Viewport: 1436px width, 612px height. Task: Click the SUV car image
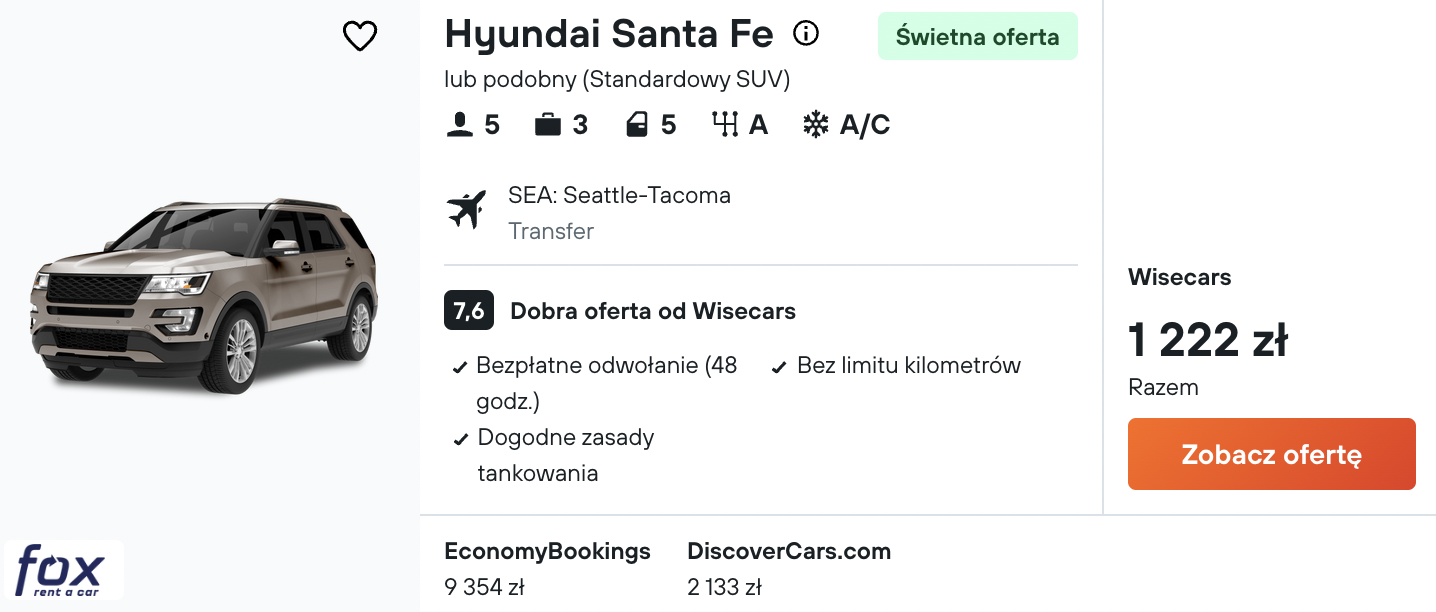click(x=205, y=295)
